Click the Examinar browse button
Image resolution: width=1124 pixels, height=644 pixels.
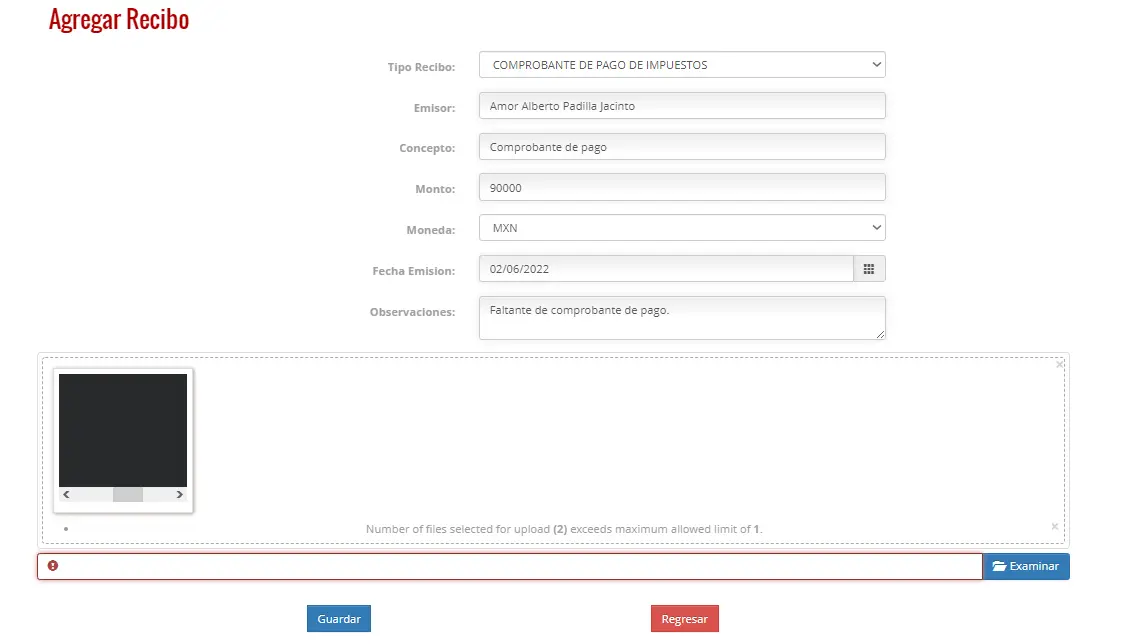(x=1026, y=566)
